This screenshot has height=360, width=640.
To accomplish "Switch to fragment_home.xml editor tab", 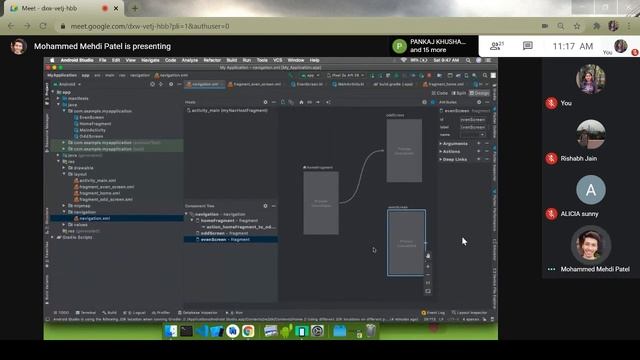I will coord(443,84).
